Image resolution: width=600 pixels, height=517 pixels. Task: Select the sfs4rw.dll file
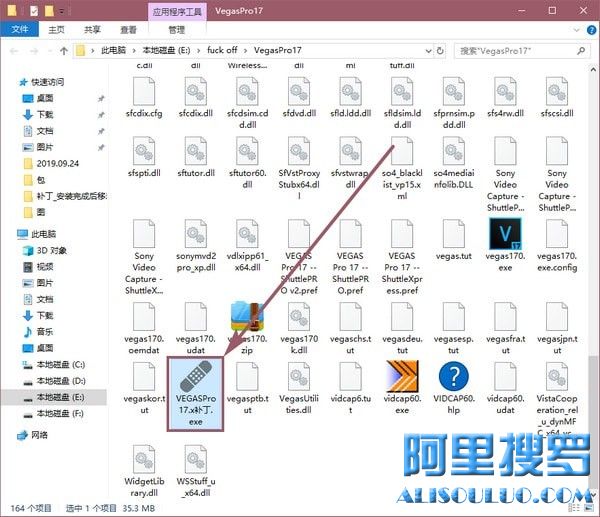505,98
